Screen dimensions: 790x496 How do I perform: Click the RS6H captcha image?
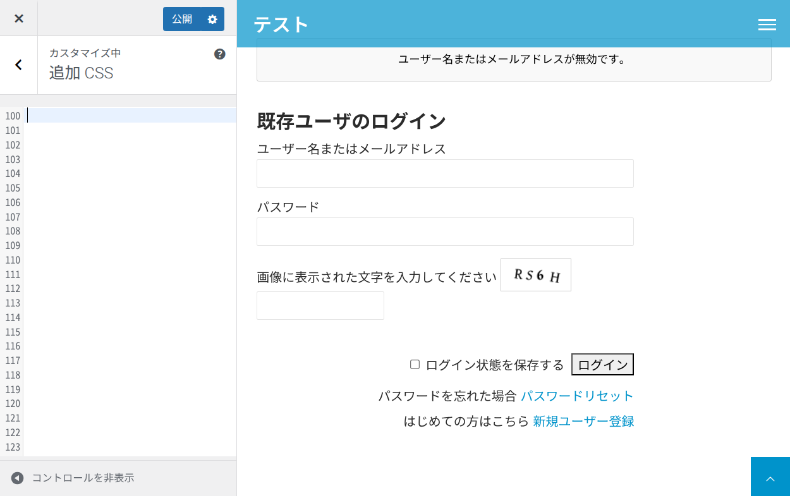click(x=536, y=275)
